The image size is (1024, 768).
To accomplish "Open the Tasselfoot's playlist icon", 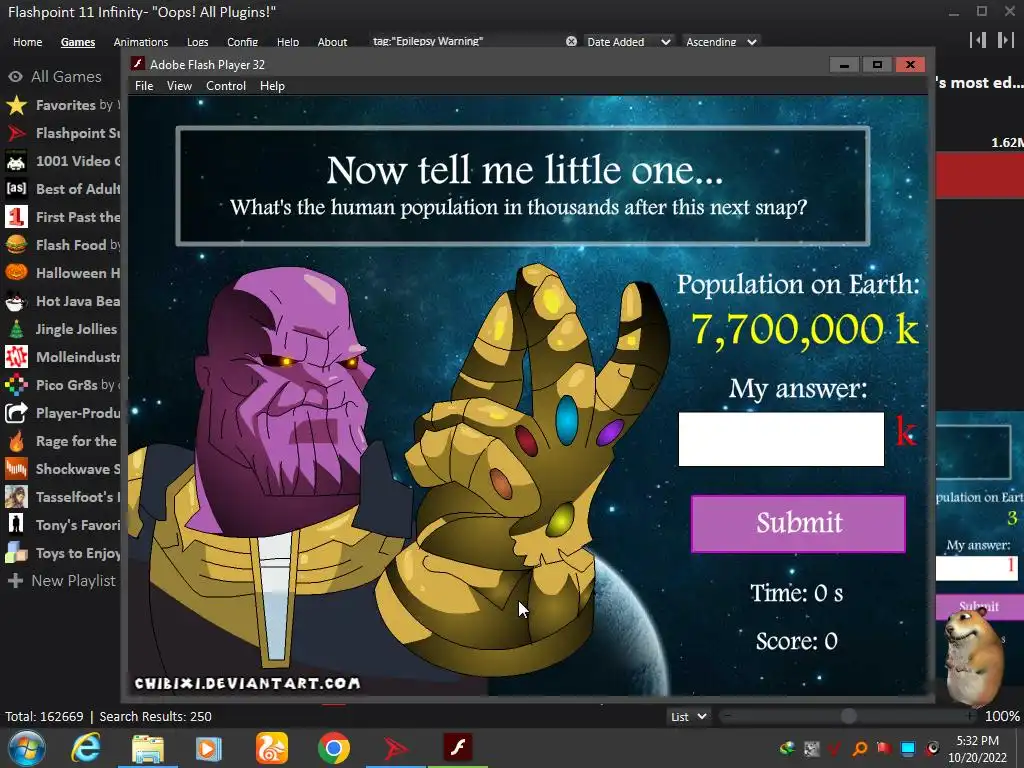I will [16, 498].
